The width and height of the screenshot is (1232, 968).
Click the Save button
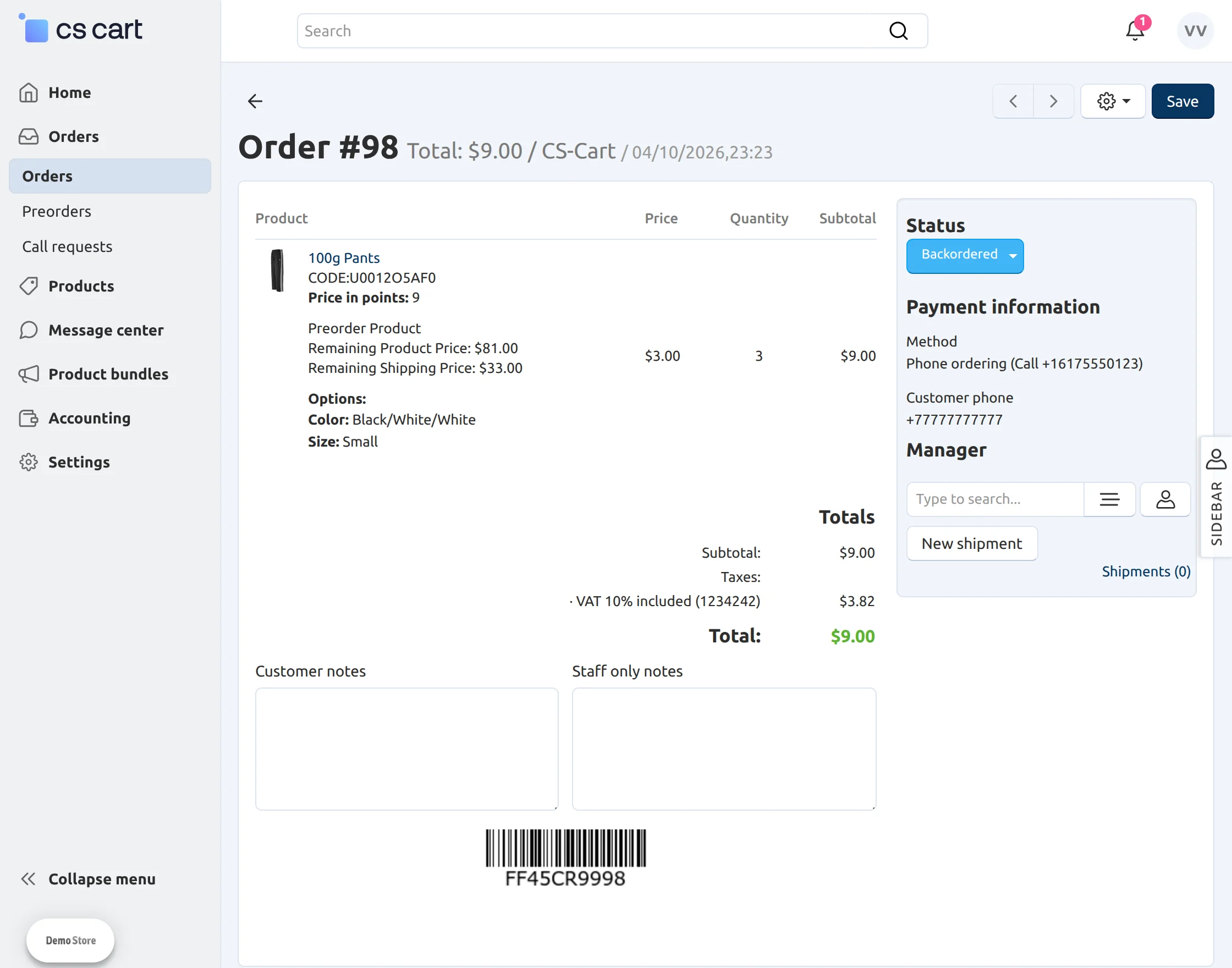(x=1182, y=101)
